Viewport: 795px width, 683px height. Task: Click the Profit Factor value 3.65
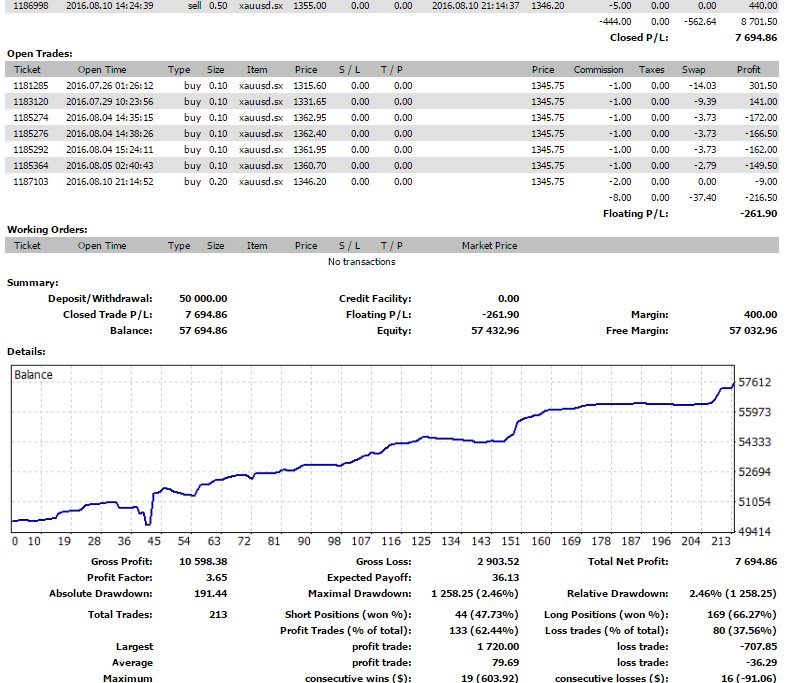click(216, 578)
